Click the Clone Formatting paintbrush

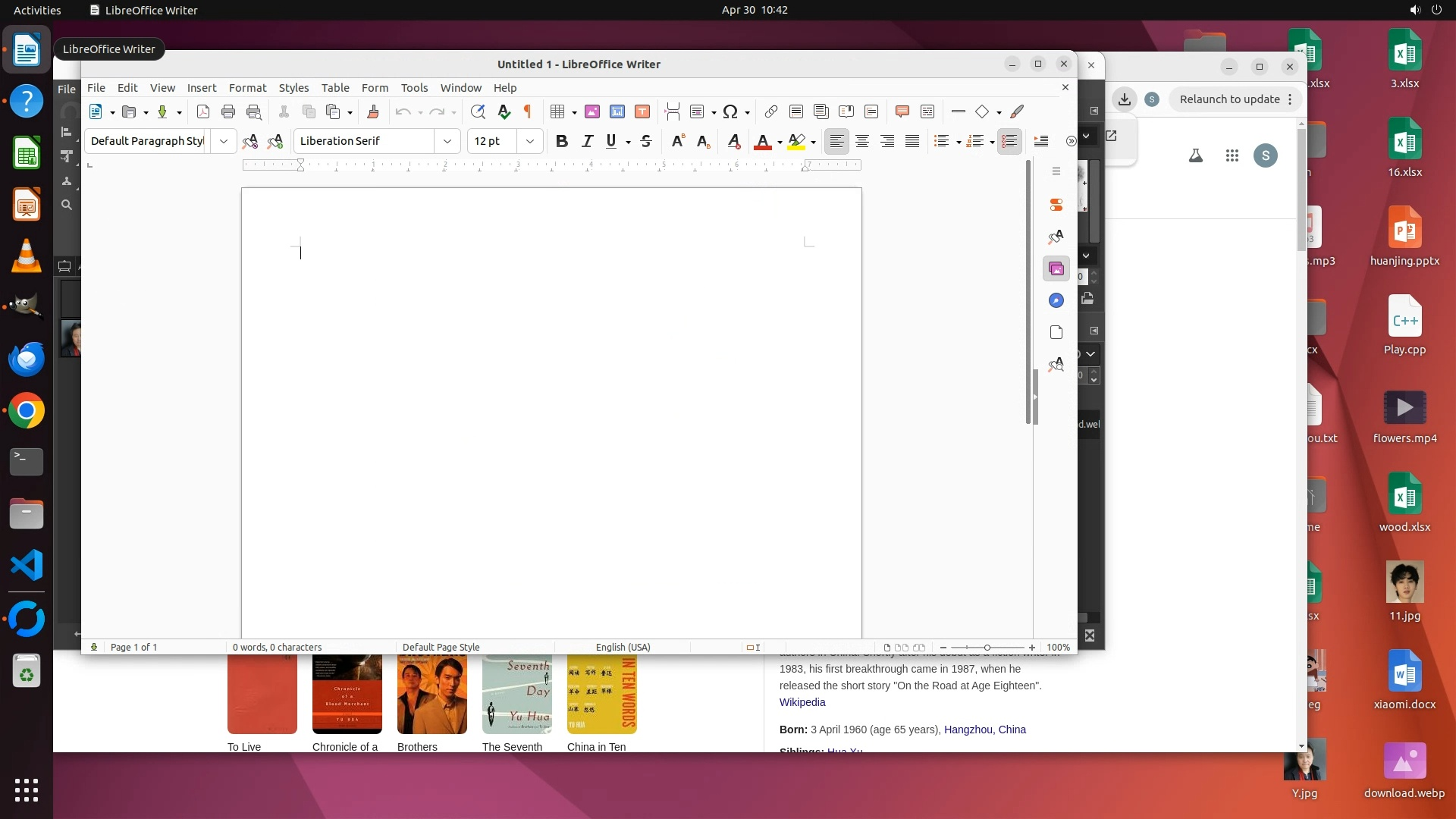click(372, 112)
